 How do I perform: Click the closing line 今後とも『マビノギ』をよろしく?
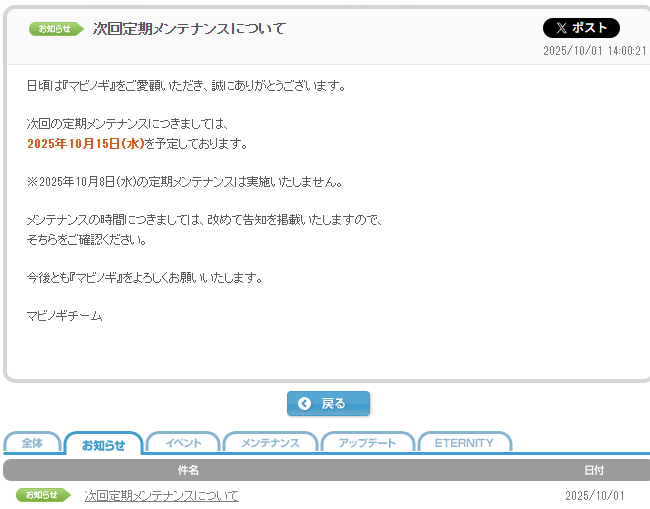(145, 278)
